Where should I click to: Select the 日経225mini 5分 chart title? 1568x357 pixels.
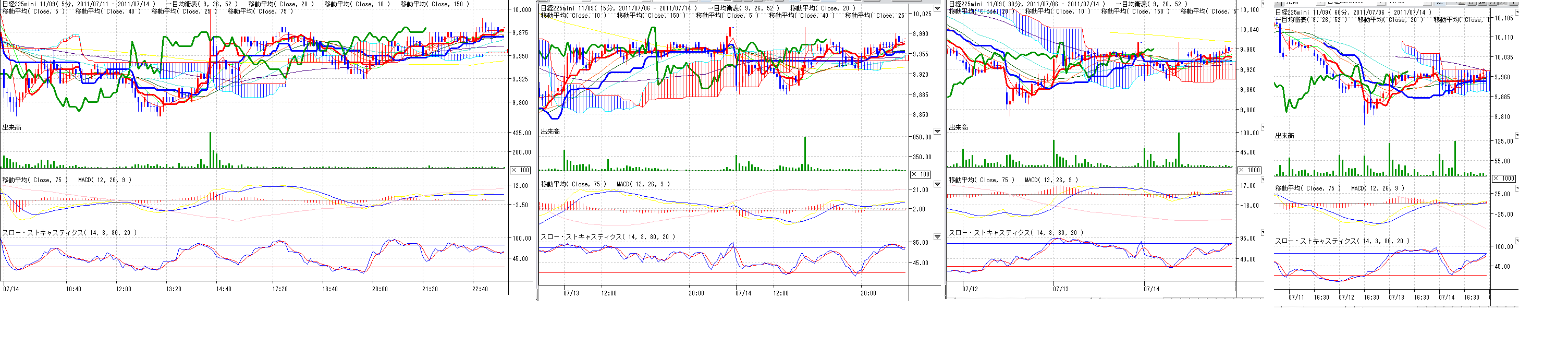pos(79,4)
